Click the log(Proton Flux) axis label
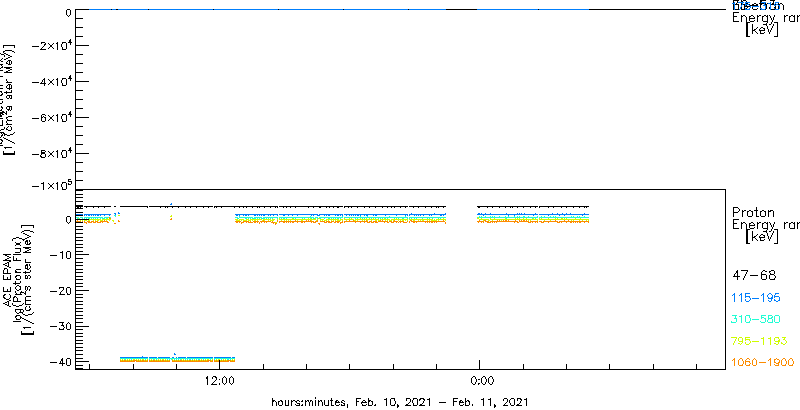 coord(16,279)
